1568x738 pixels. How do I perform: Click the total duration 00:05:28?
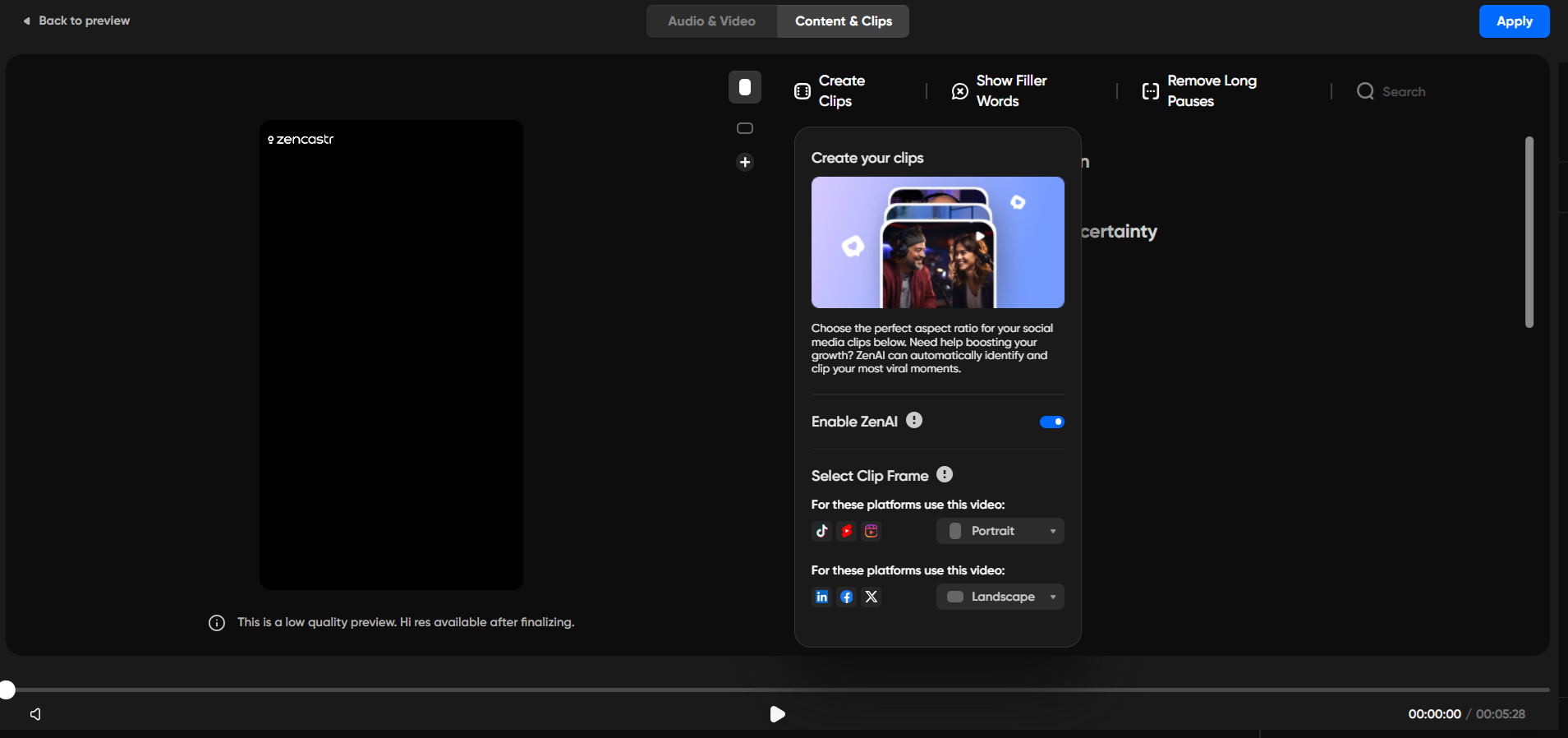click(x=1500, y=714)
